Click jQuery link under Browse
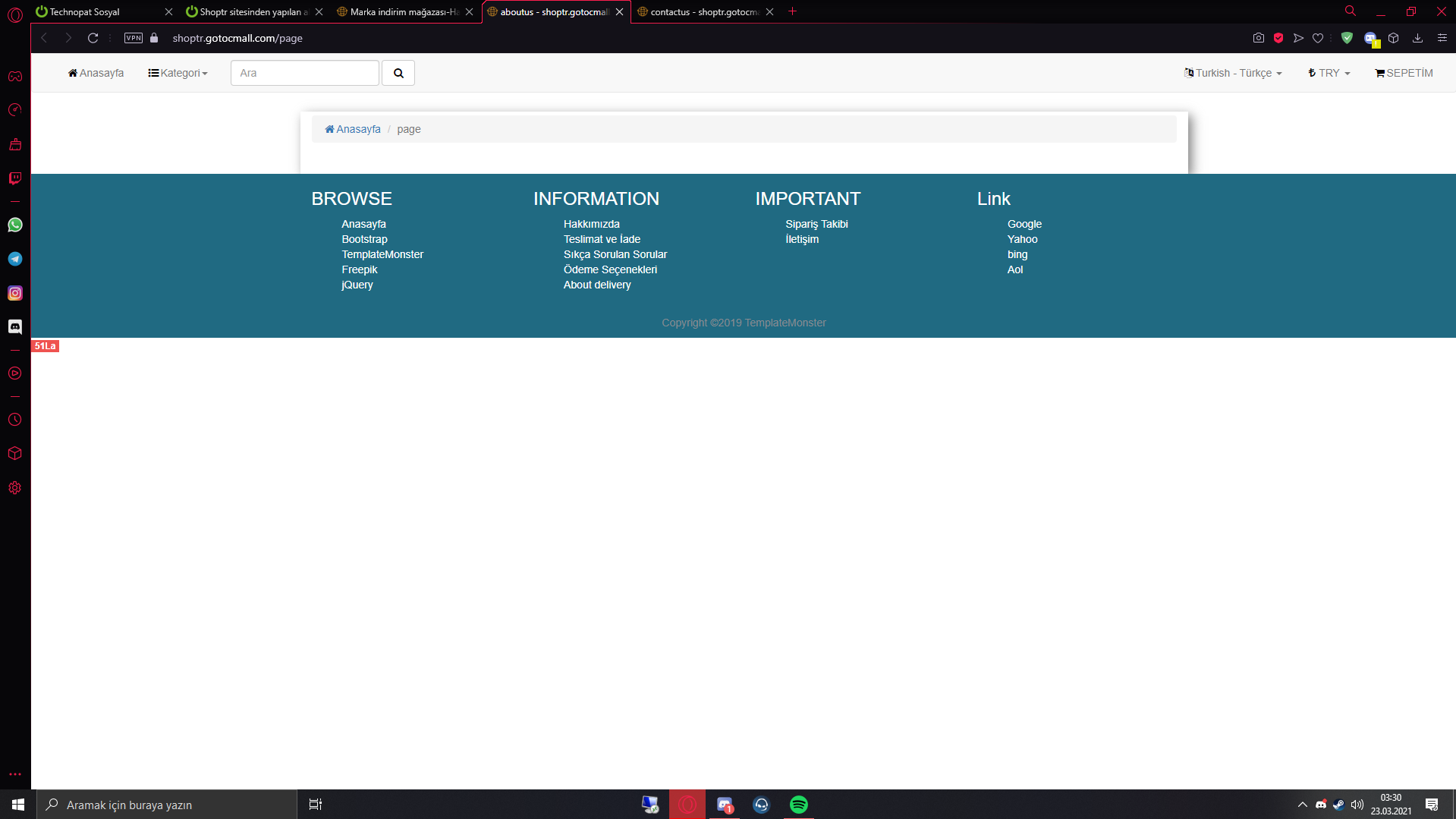This screenshot has height=819, width=1456. pos(357,285)
